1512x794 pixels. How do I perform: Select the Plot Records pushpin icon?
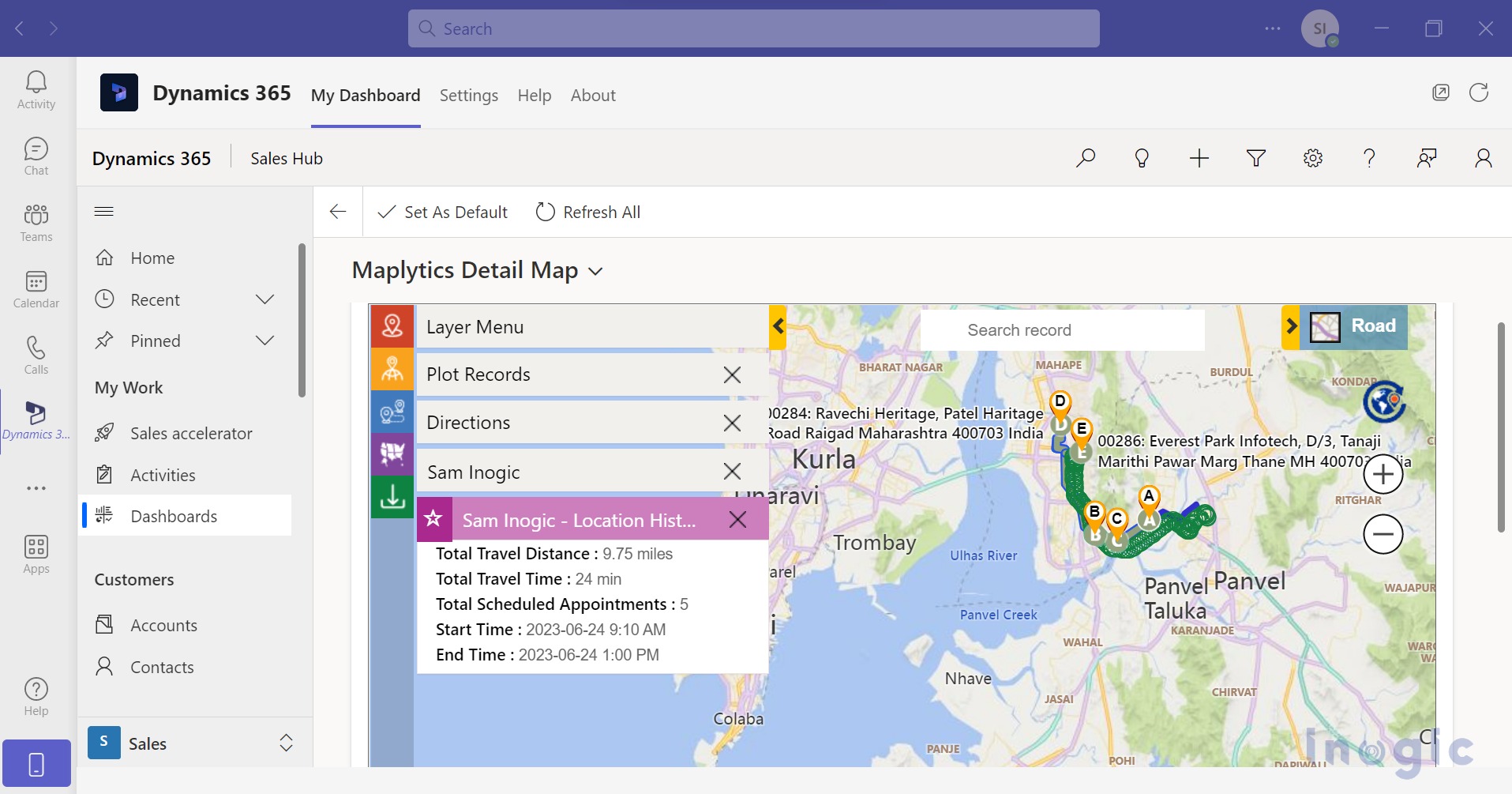(392, 326)
